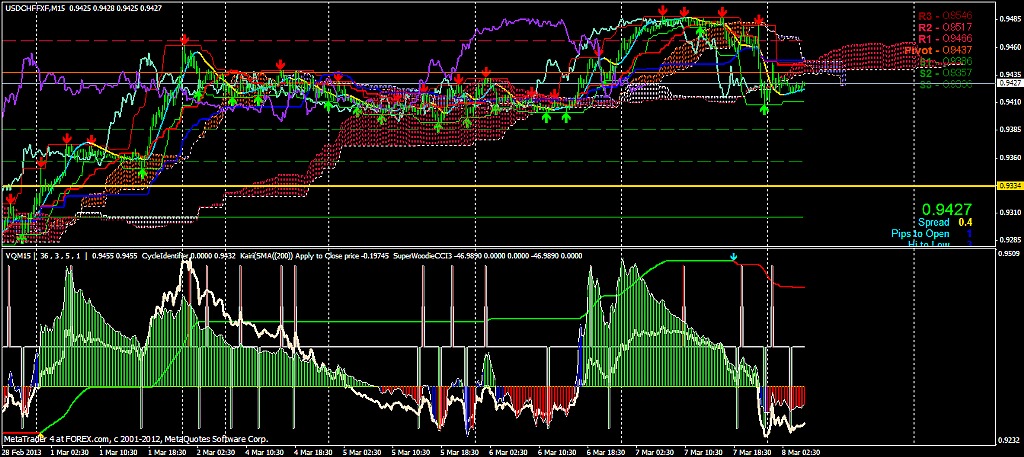
Task: Click the 28 Feb 2013 date on time axis
Action: tap(24, 451)
